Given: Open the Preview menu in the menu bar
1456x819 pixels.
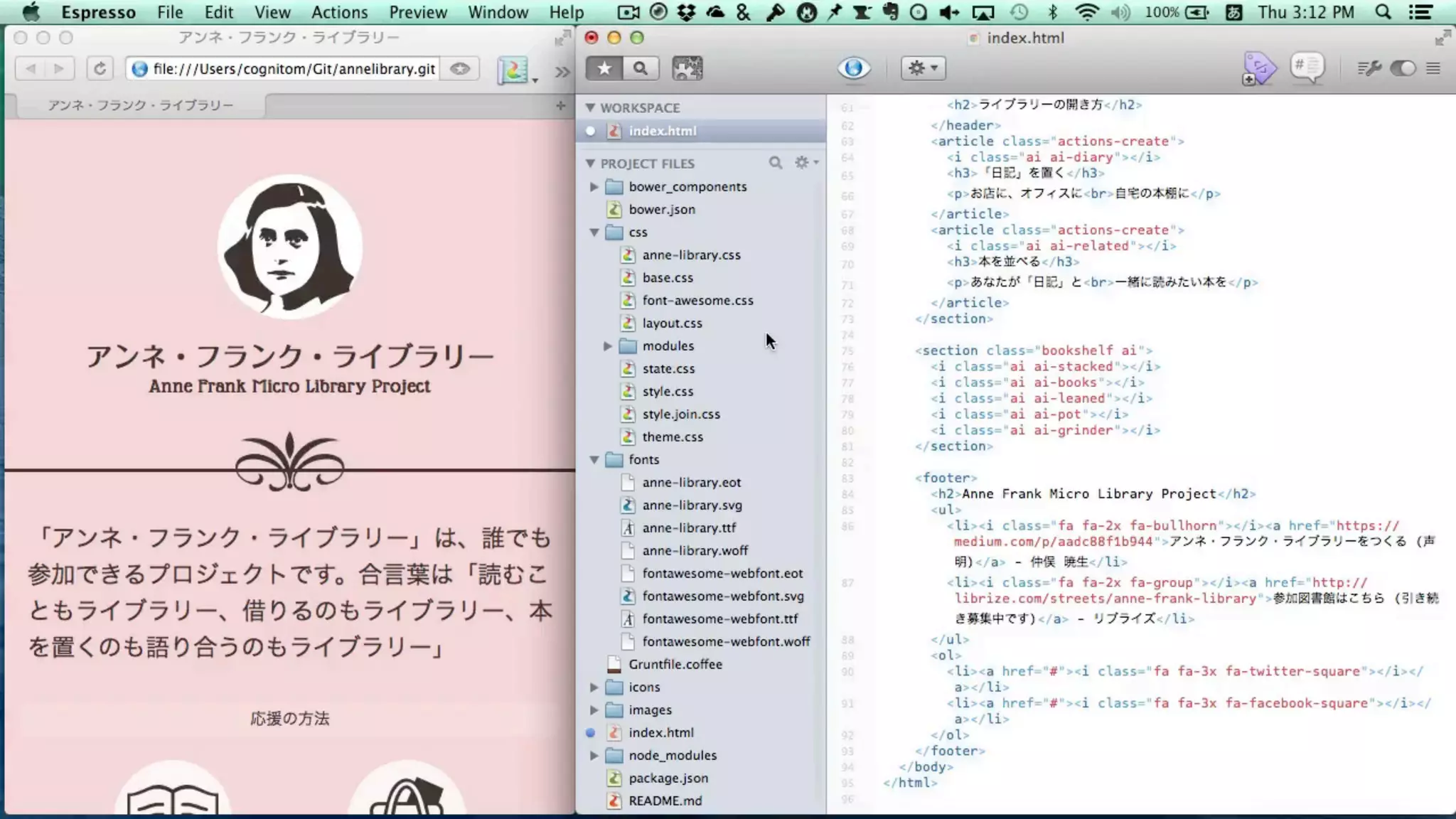Looking at the screenshot, I should (417, 12).
